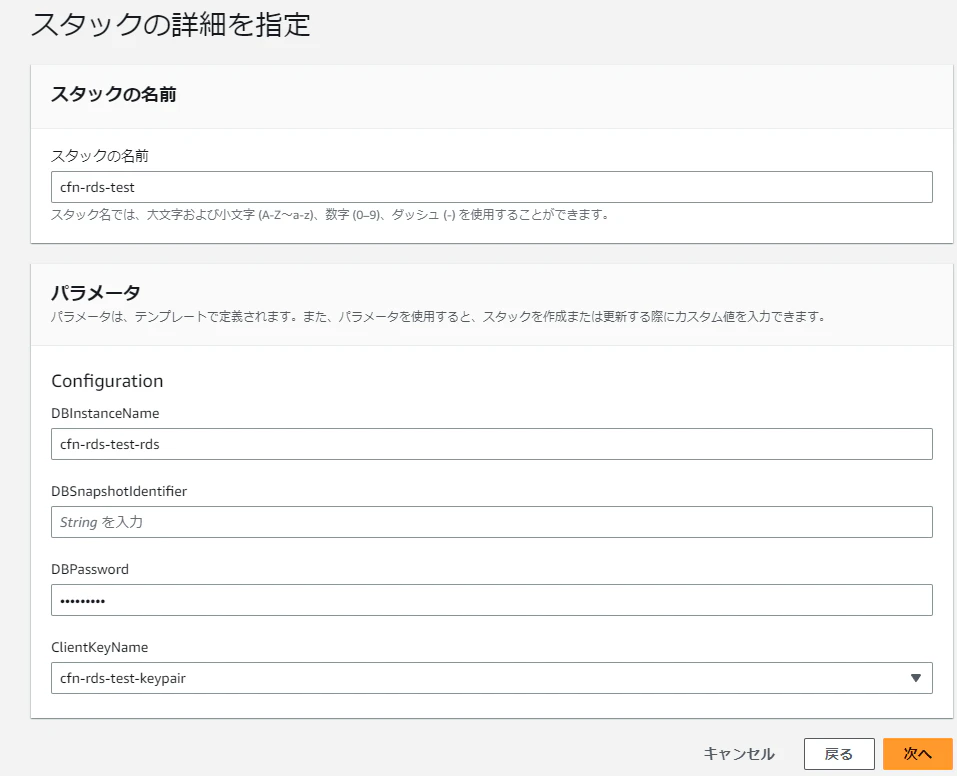Click the パラメータ description text
The image size is (957, 776).
(438, 317)
